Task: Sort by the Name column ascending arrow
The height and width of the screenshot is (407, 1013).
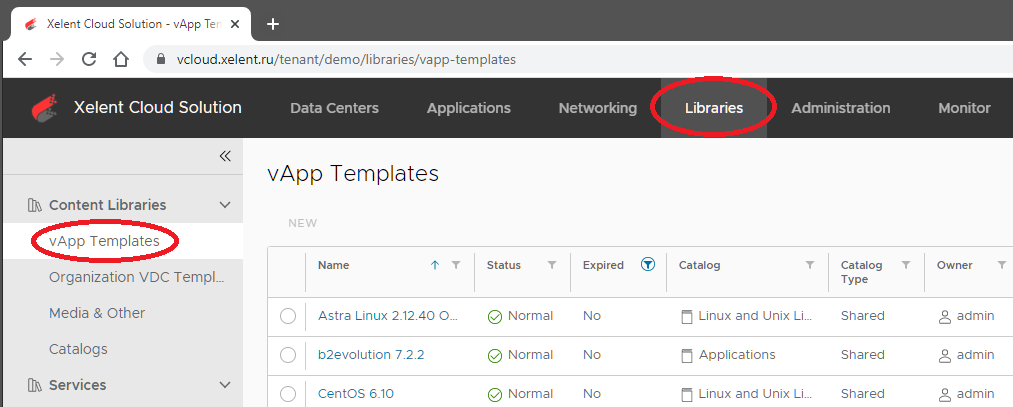Action: click(x=435, y=265)
